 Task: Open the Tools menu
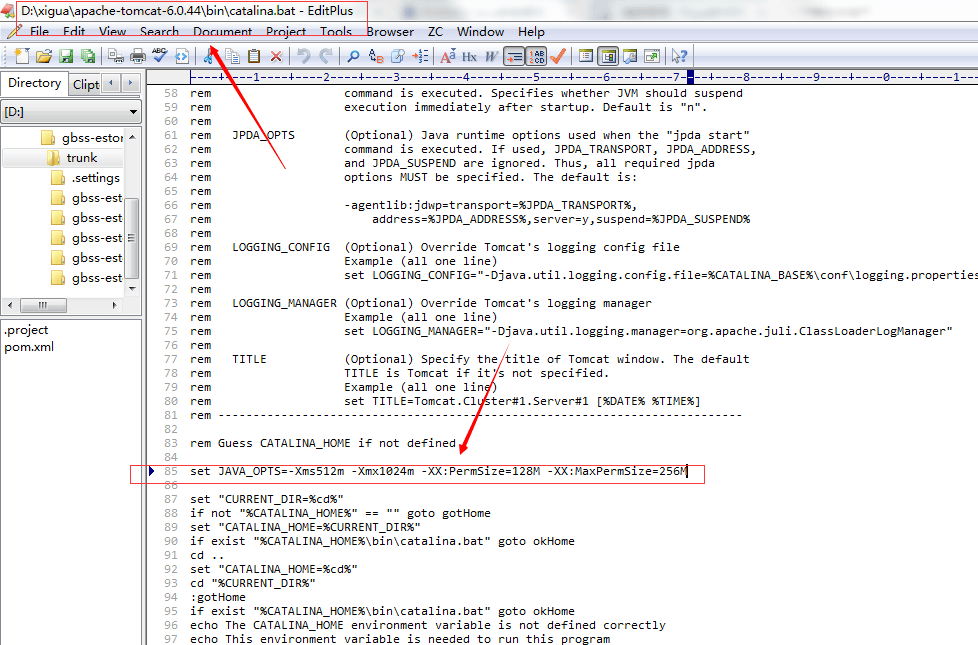click(336, 32)
